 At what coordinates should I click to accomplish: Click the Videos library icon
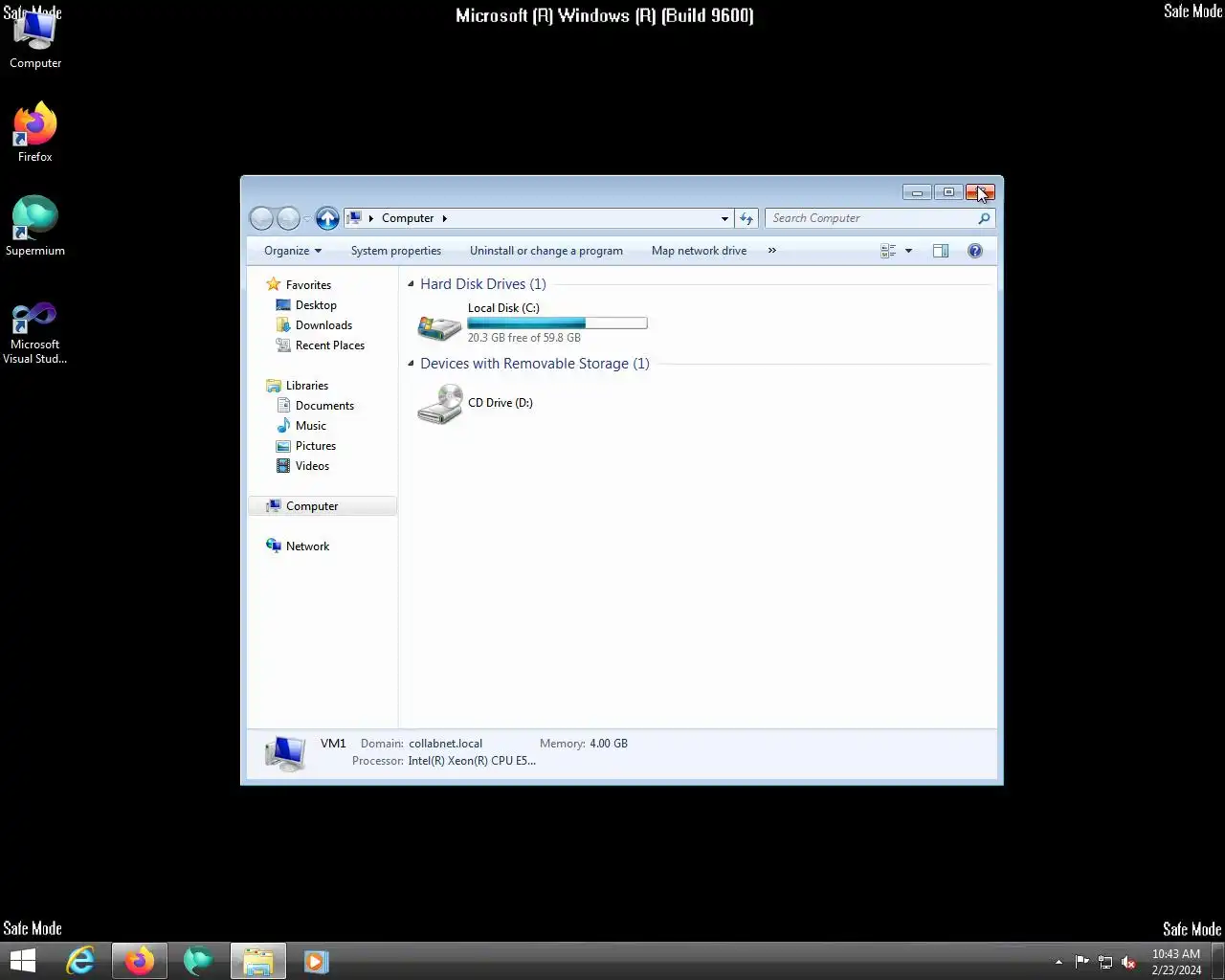[283, 466]
